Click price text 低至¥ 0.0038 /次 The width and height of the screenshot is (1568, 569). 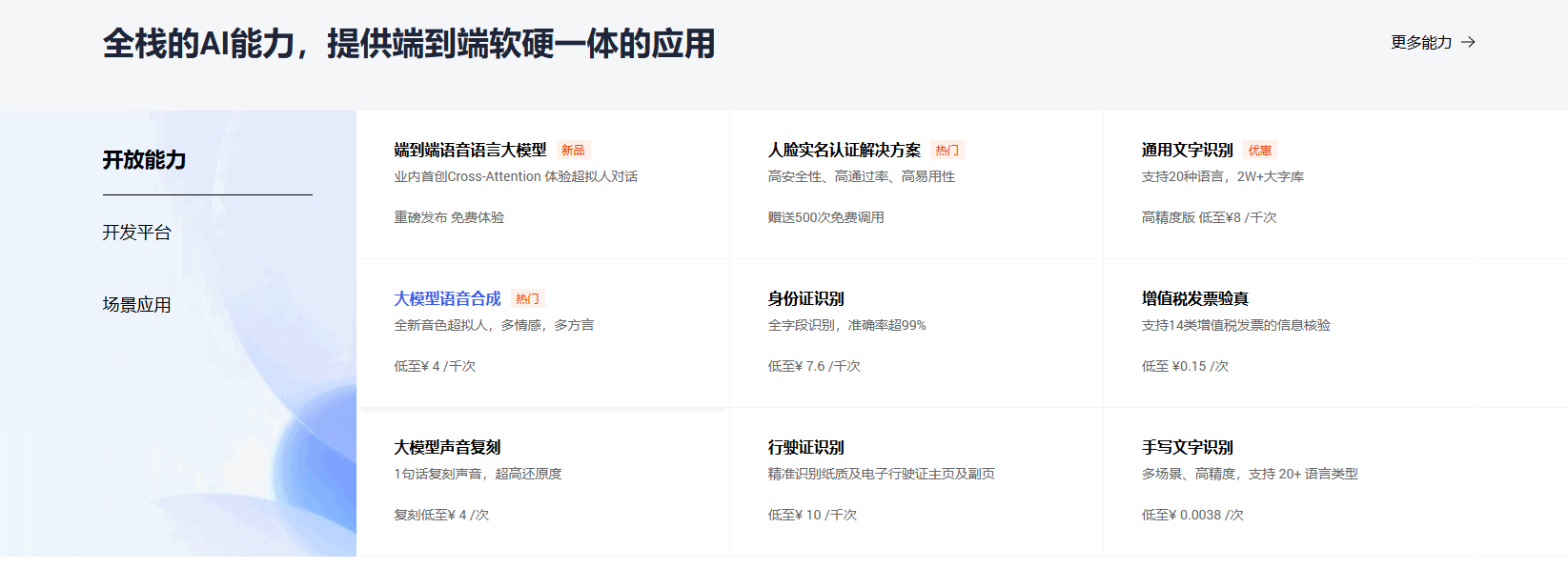[x=1193, y=515]
